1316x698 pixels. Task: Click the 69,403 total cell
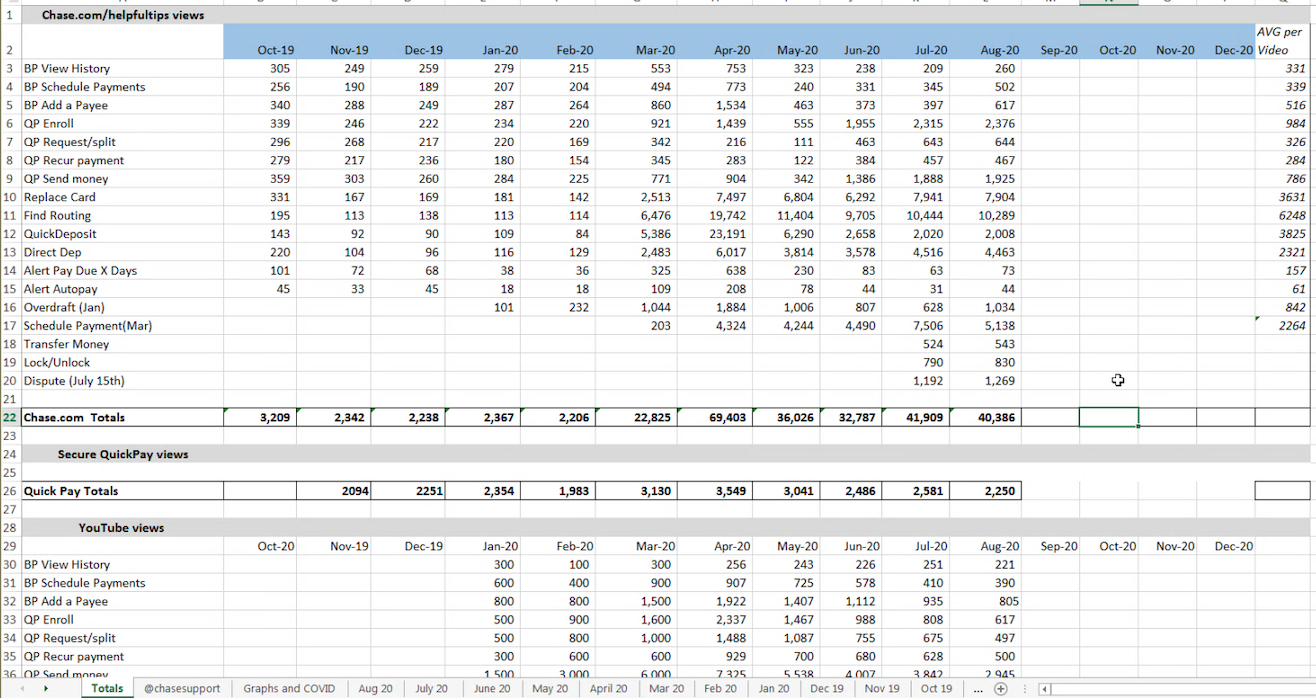[x=714, y=417]
